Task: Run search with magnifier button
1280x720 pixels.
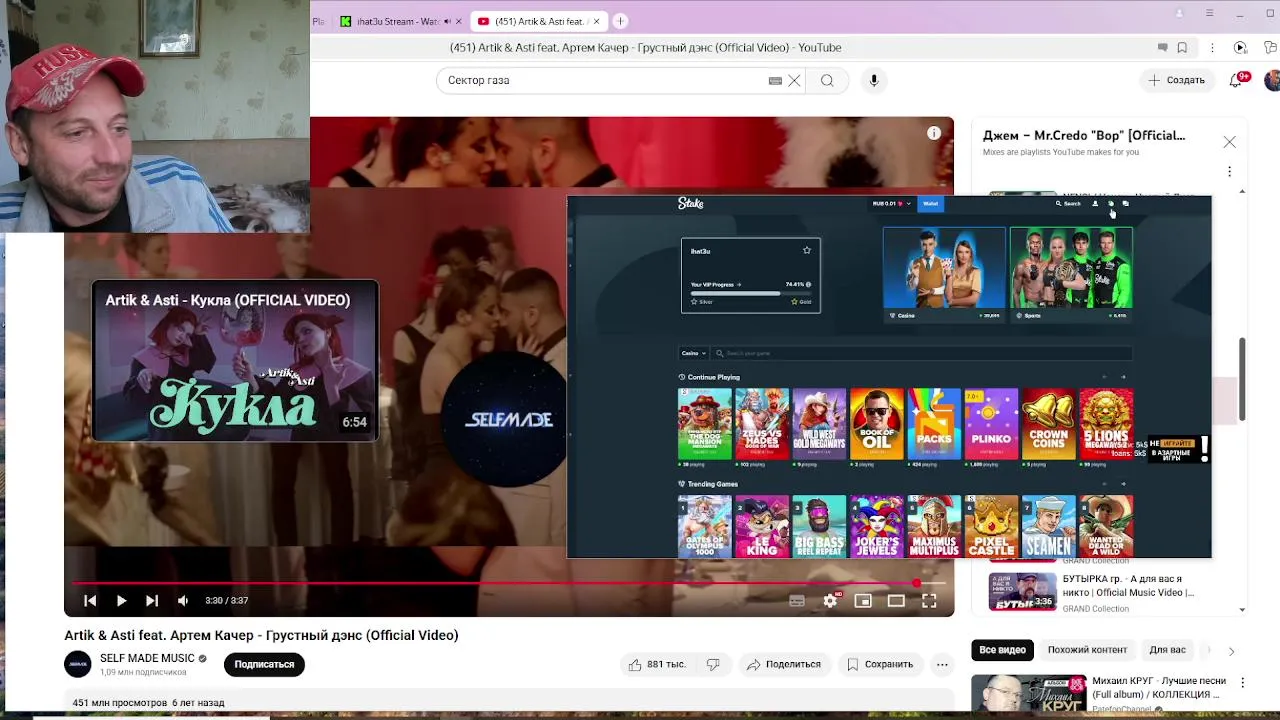Action: [x=827, y=81]
